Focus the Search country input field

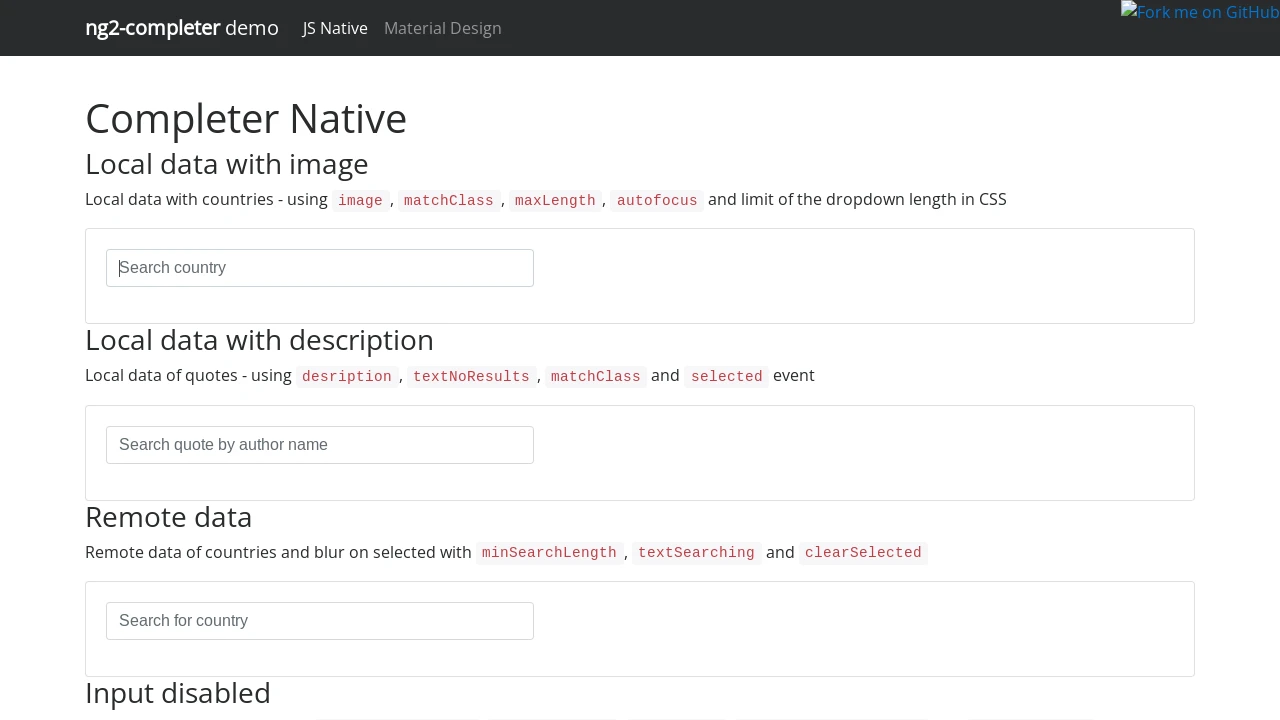tap(320, 268)
